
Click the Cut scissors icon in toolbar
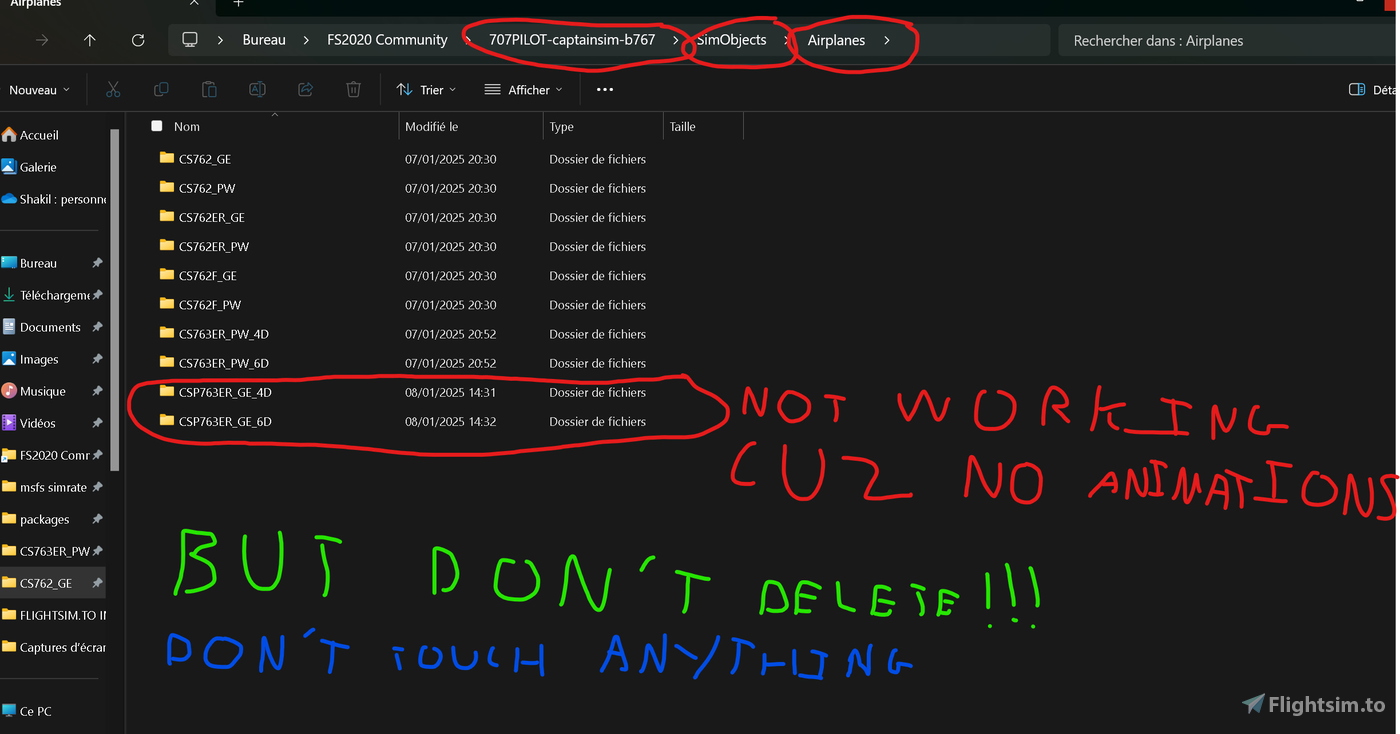click(113, 90)
